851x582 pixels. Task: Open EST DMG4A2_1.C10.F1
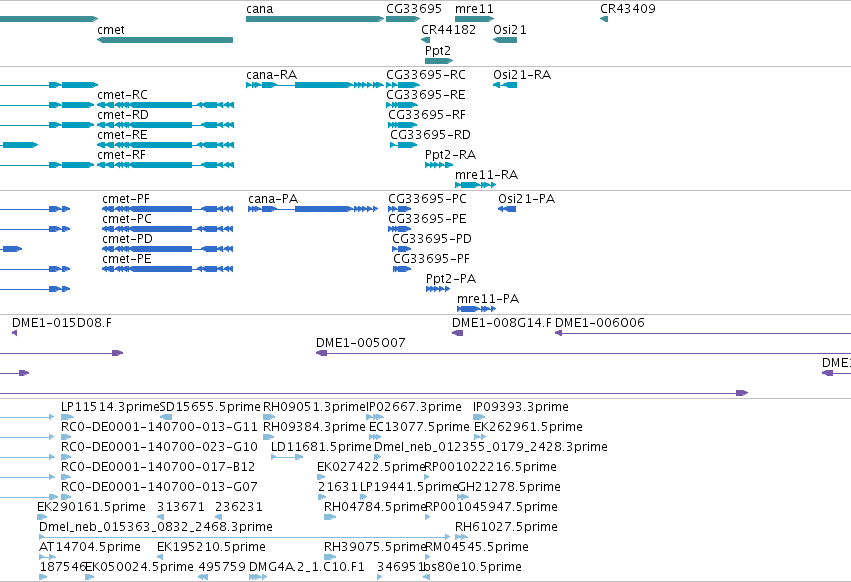point(257,578)
